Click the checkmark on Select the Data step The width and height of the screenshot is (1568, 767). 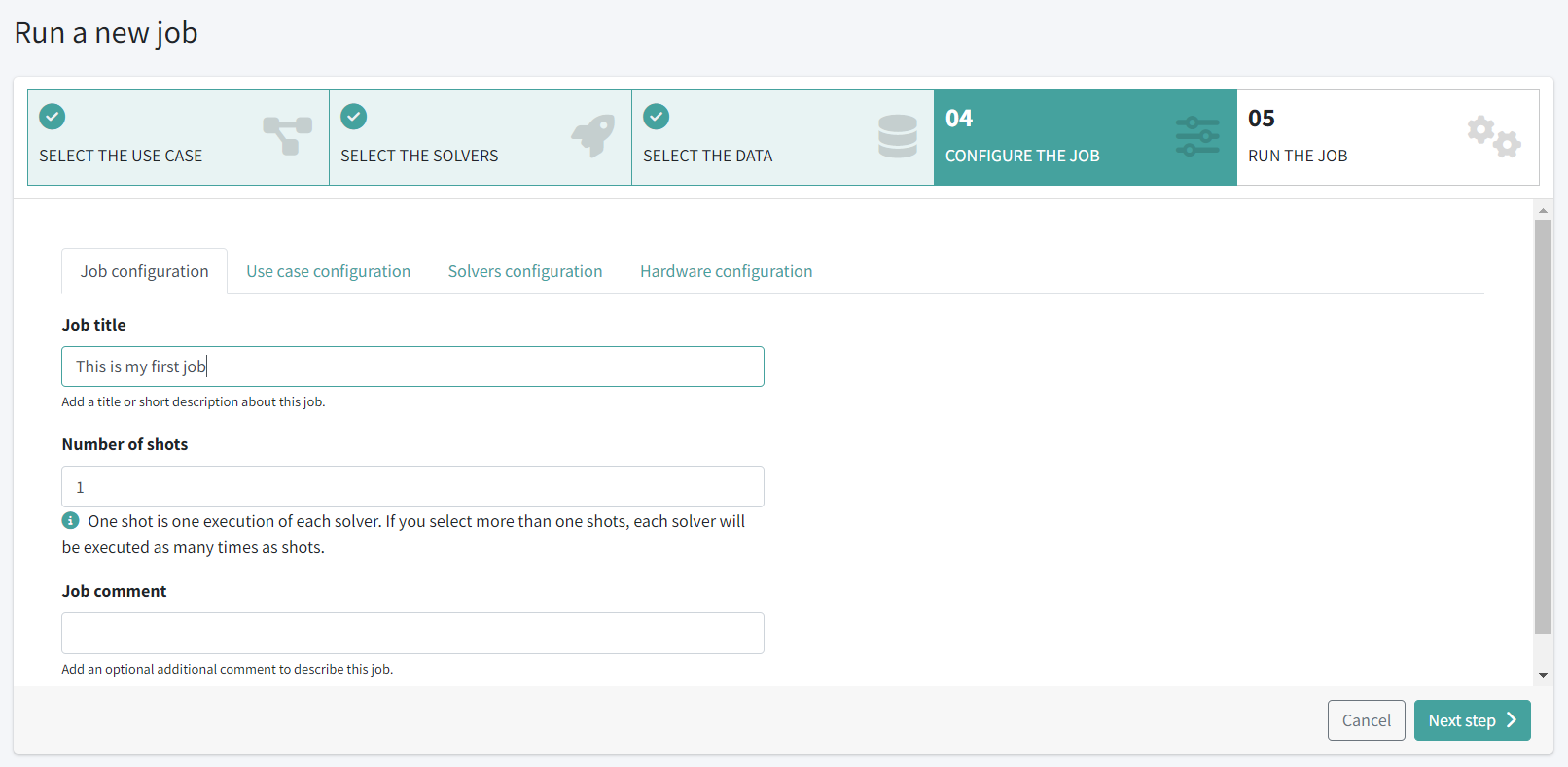click(x=657, y=117)
